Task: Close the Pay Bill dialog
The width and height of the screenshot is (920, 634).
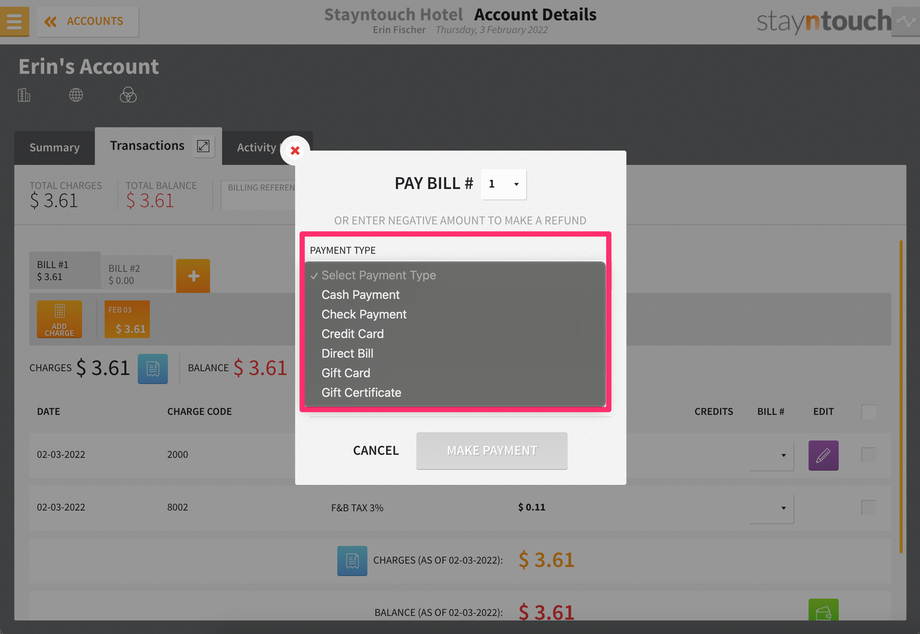Action: [295, 151]
